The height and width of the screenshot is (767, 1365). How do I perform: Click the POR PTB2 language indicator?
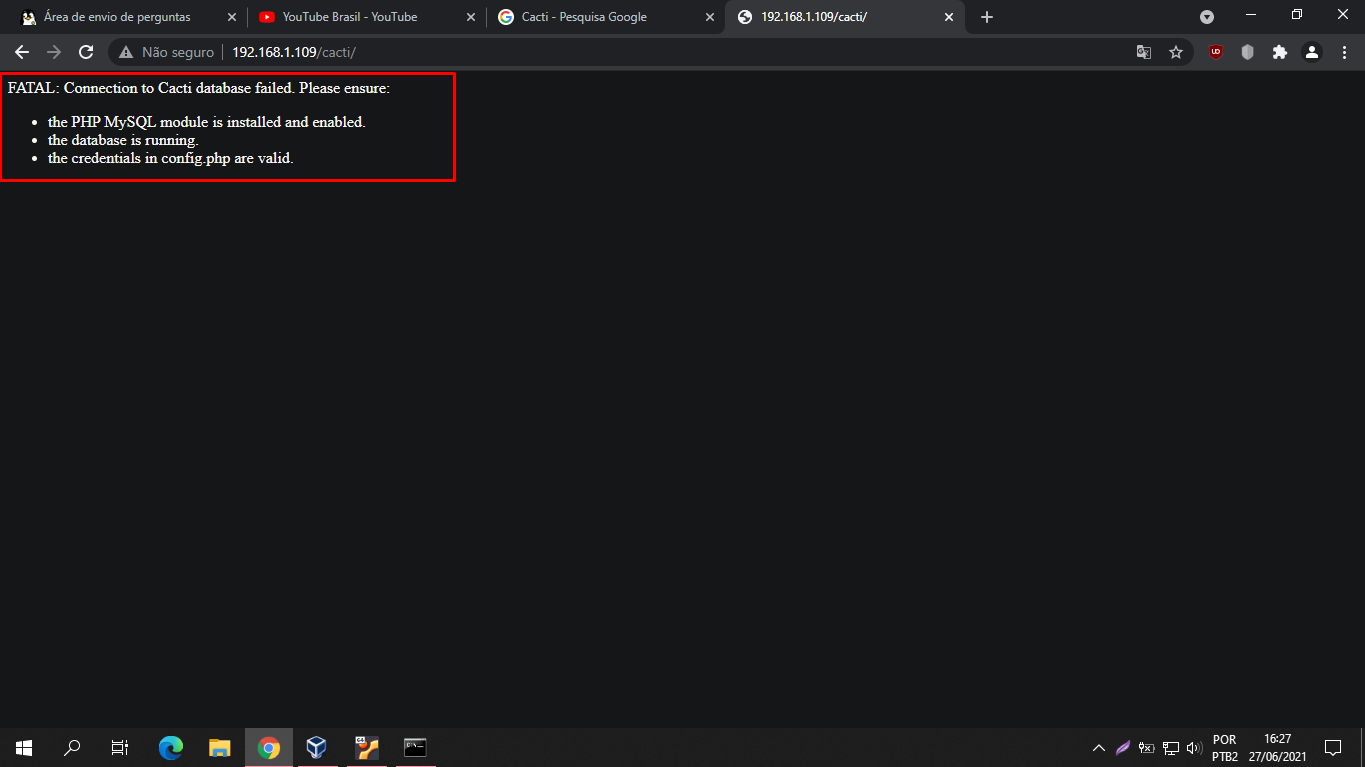pos(1225,748)
